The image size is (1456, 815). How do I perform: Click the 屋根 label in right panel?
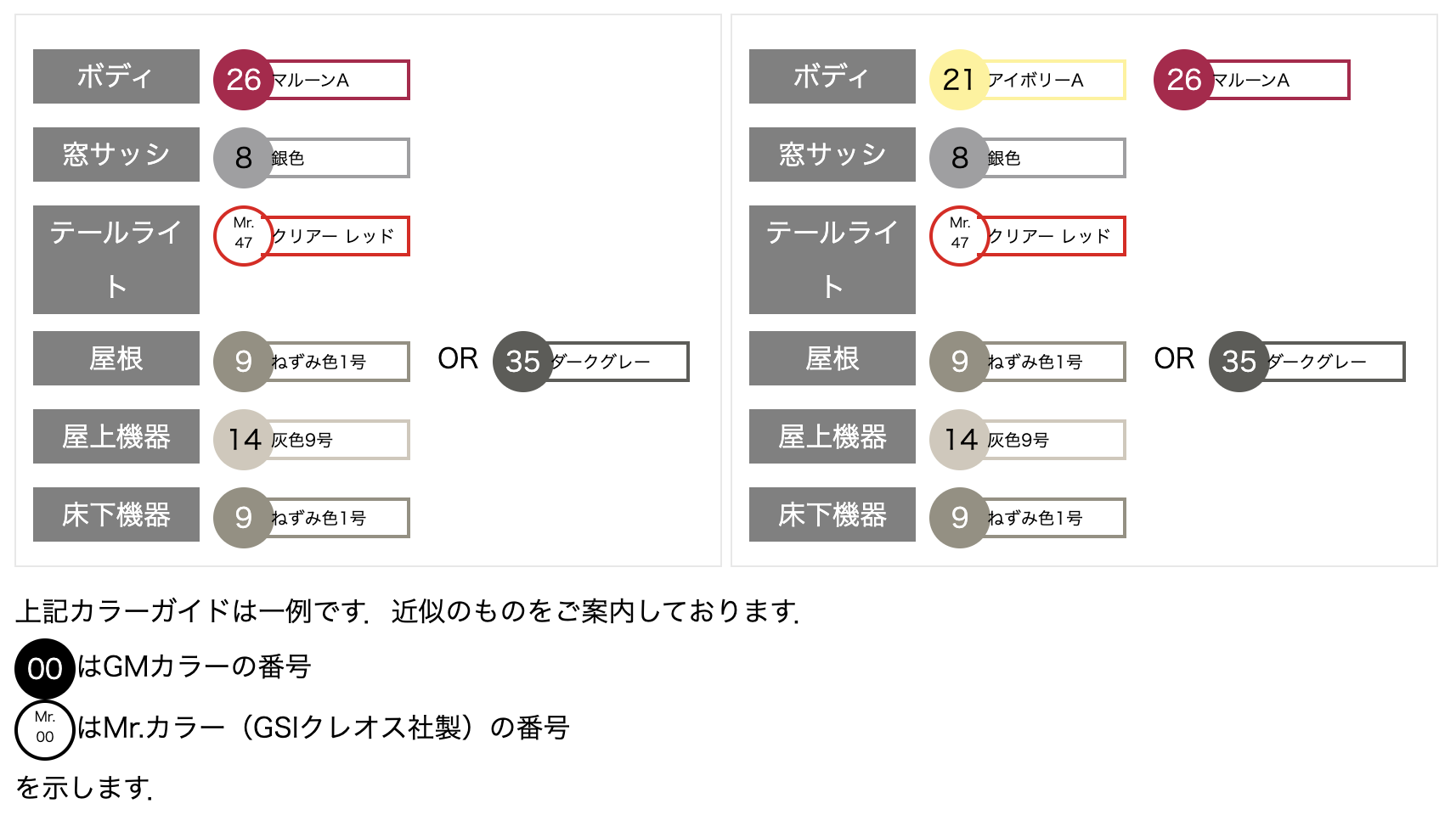(832, 358)
